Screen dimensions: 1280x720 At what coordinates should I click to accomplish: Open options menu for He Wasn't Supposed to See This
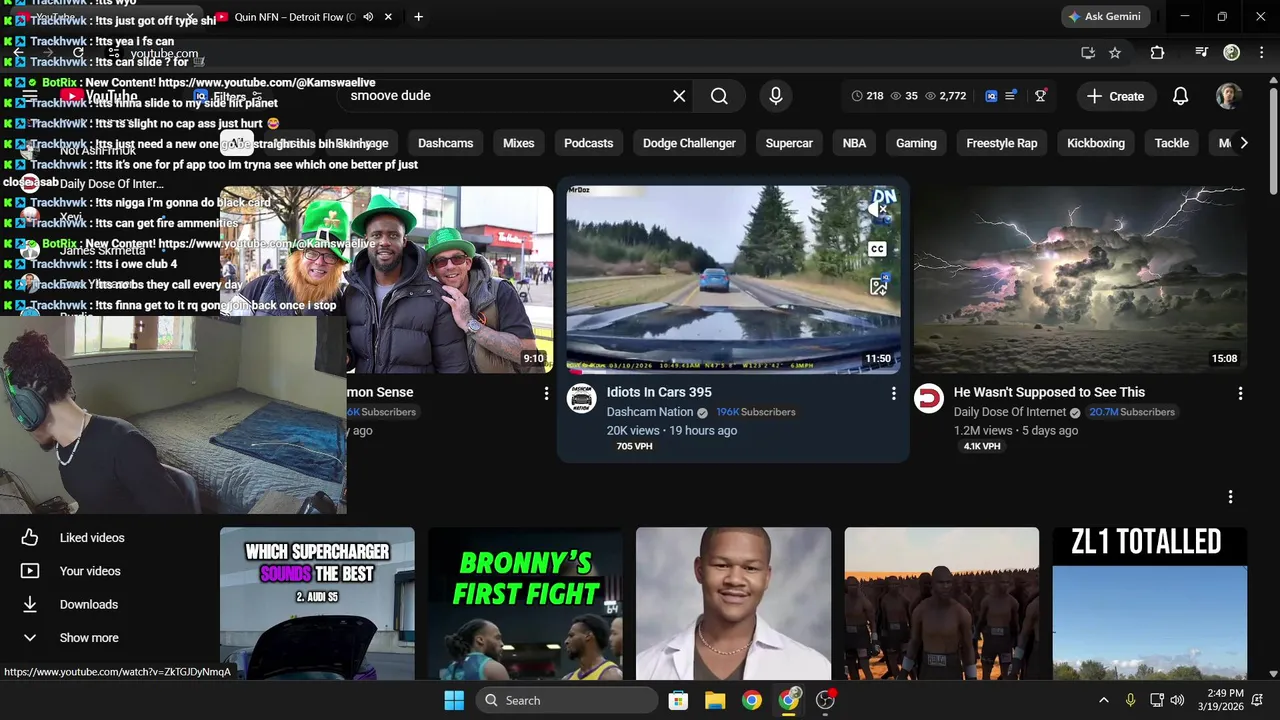tap(1240, 394)
